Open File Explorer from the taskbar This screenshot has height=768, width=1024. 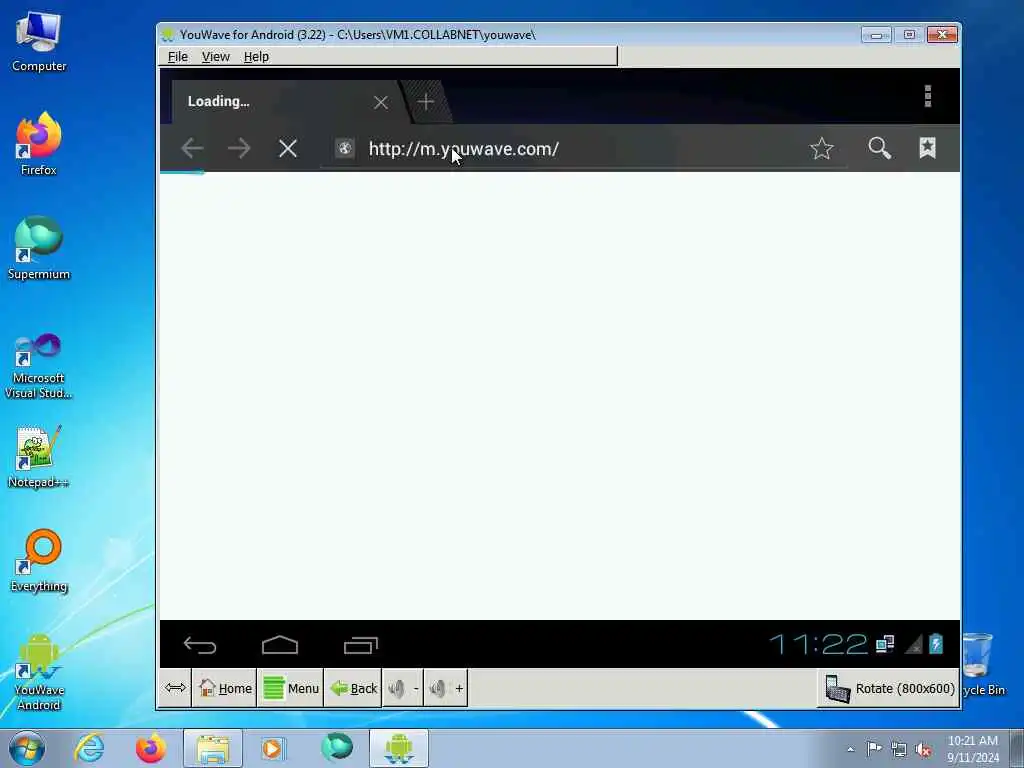(213, 748)
